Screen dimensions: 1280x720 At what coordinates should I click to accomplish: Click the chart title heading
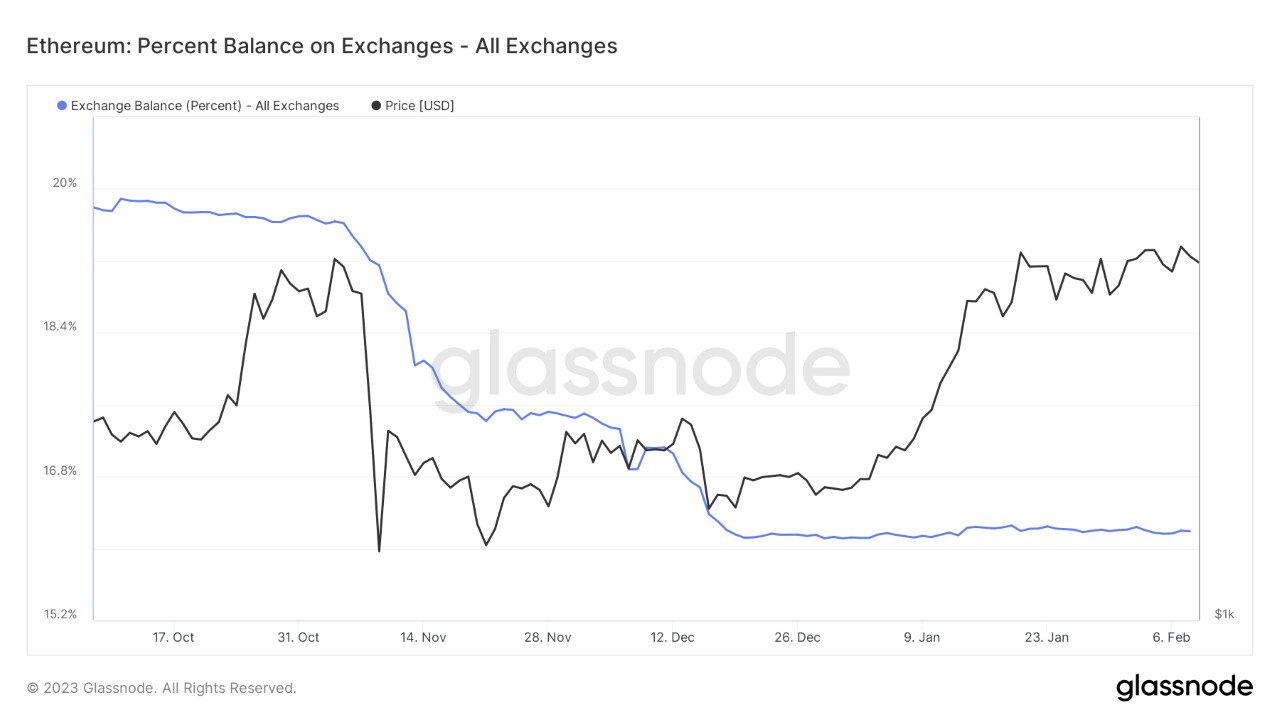[321, 46]
